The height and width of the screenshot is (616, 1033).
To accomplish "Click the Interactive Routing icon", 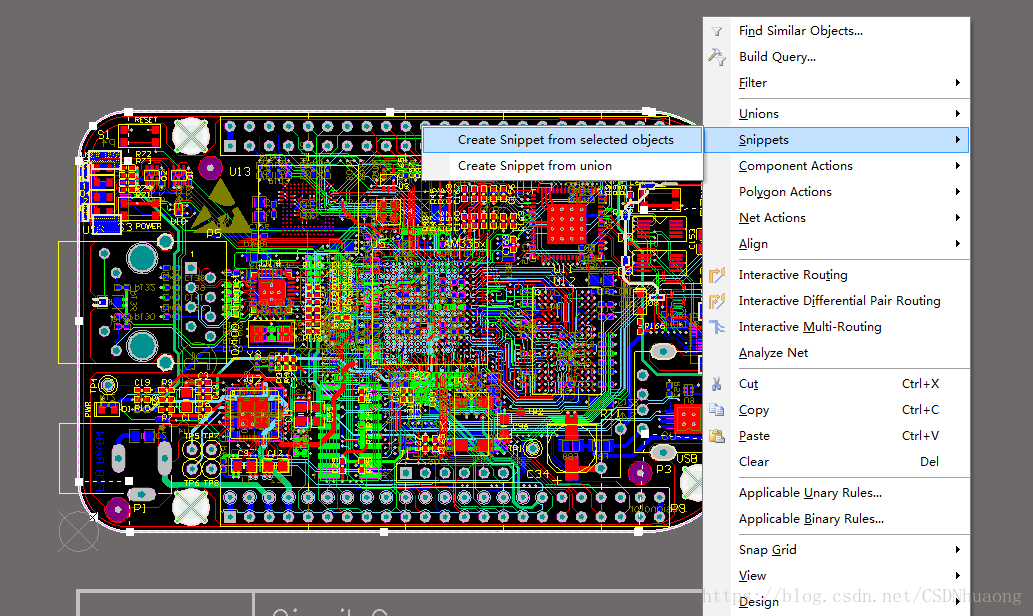I will coord(717,275).
